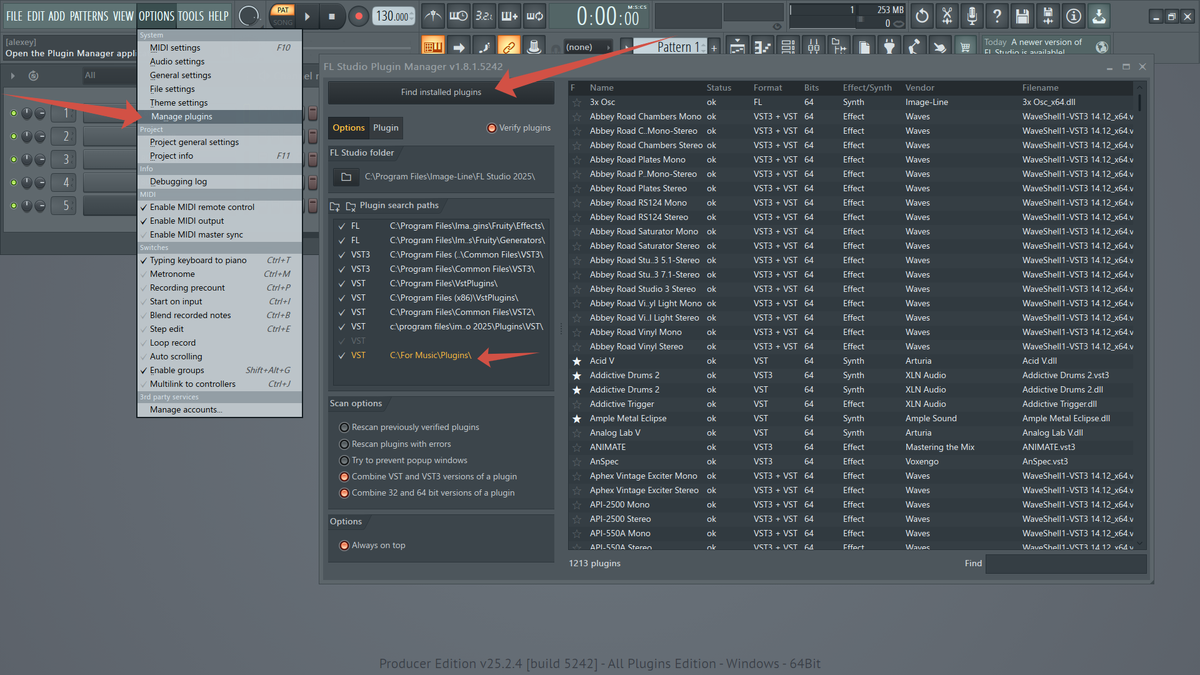Click the download content library icon
The height and width of the screenshot is (675, 1200).
1098,16
